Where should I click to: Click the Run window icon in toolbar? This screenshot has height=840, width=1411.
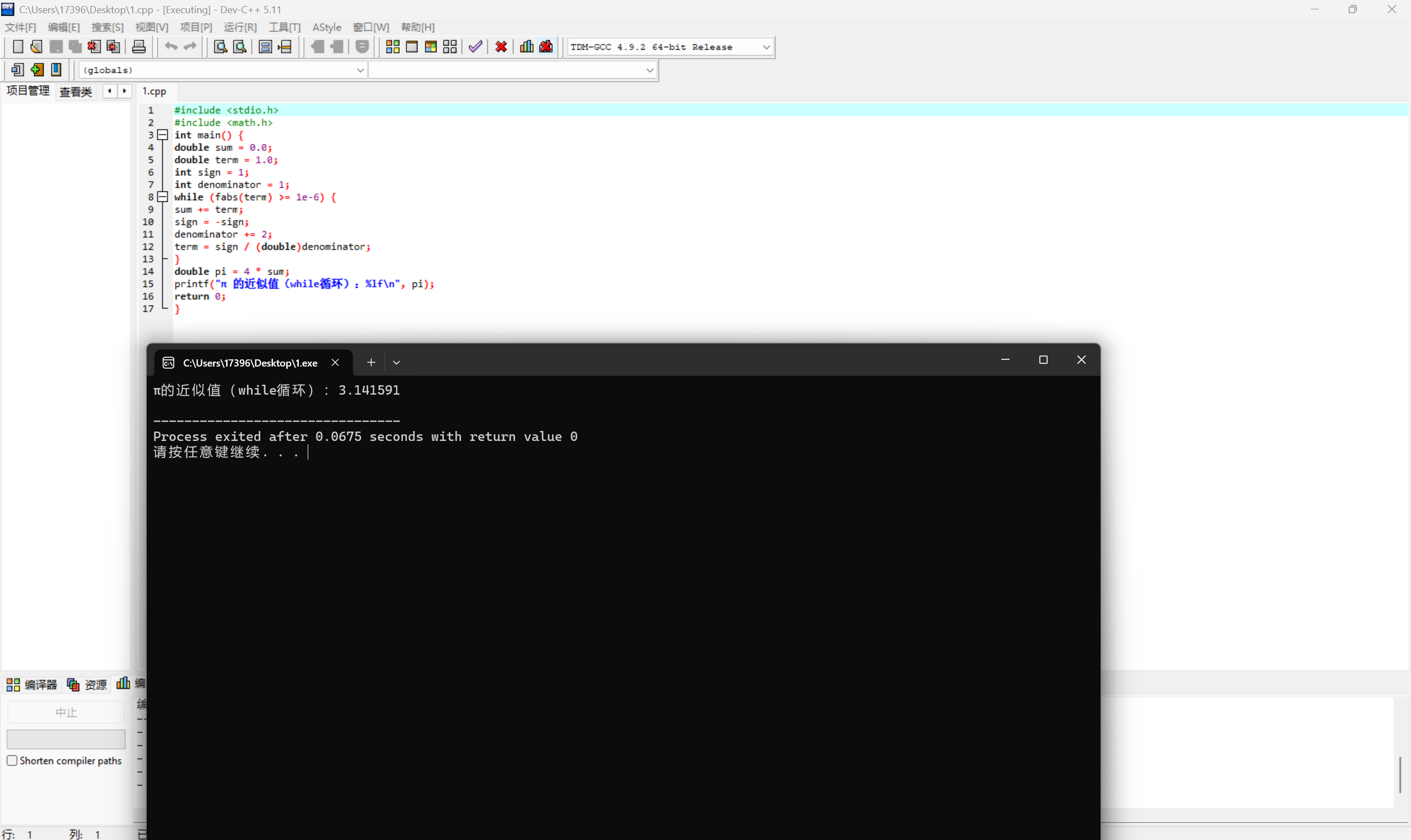[x=412, y=47]
